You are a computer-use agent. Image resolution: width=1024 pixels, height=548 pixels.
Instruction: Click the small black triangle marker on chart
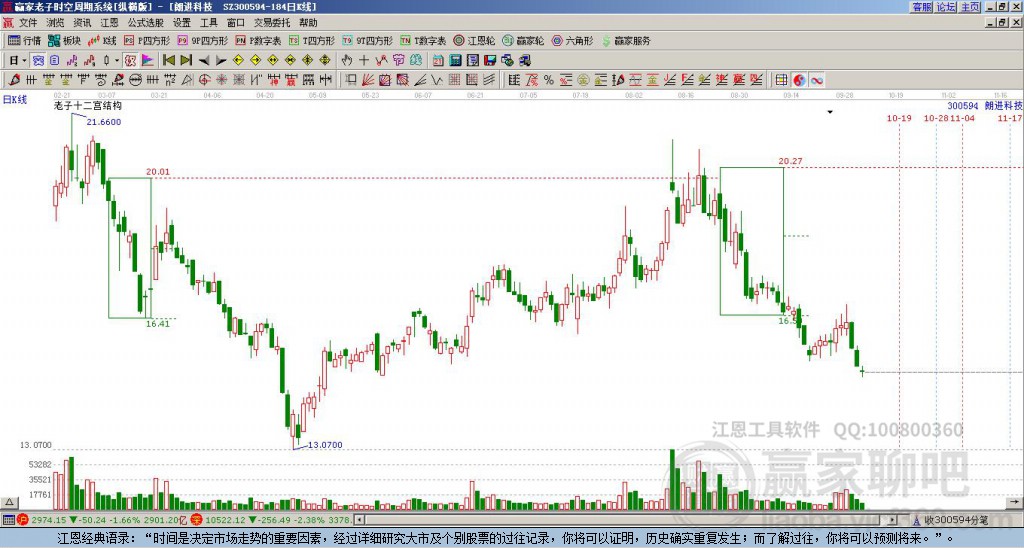click(x=830, y=112)
